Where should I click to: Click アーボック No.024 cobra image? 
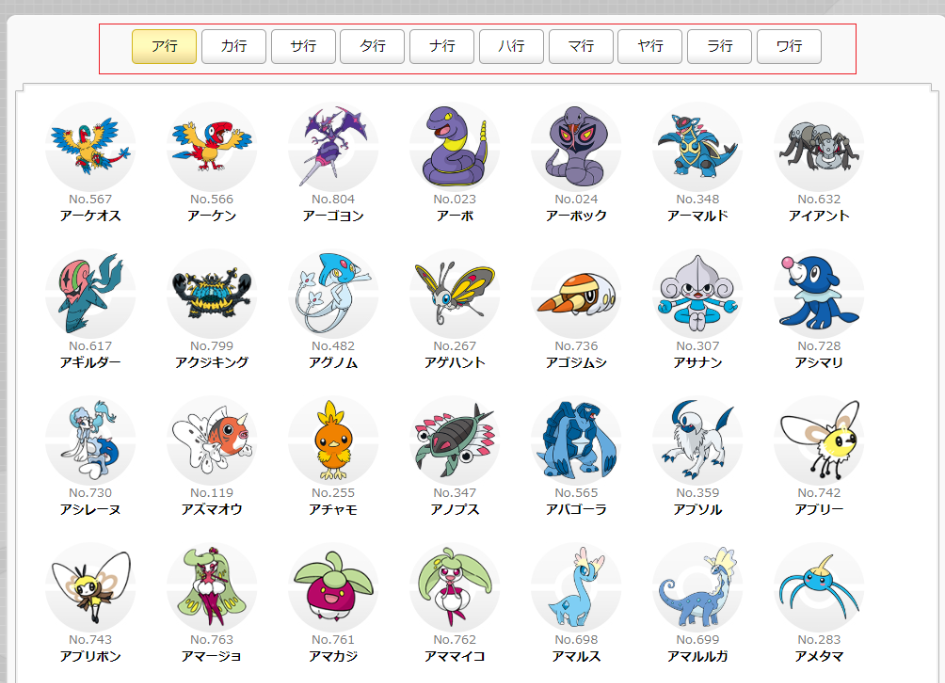pos(576,147)
